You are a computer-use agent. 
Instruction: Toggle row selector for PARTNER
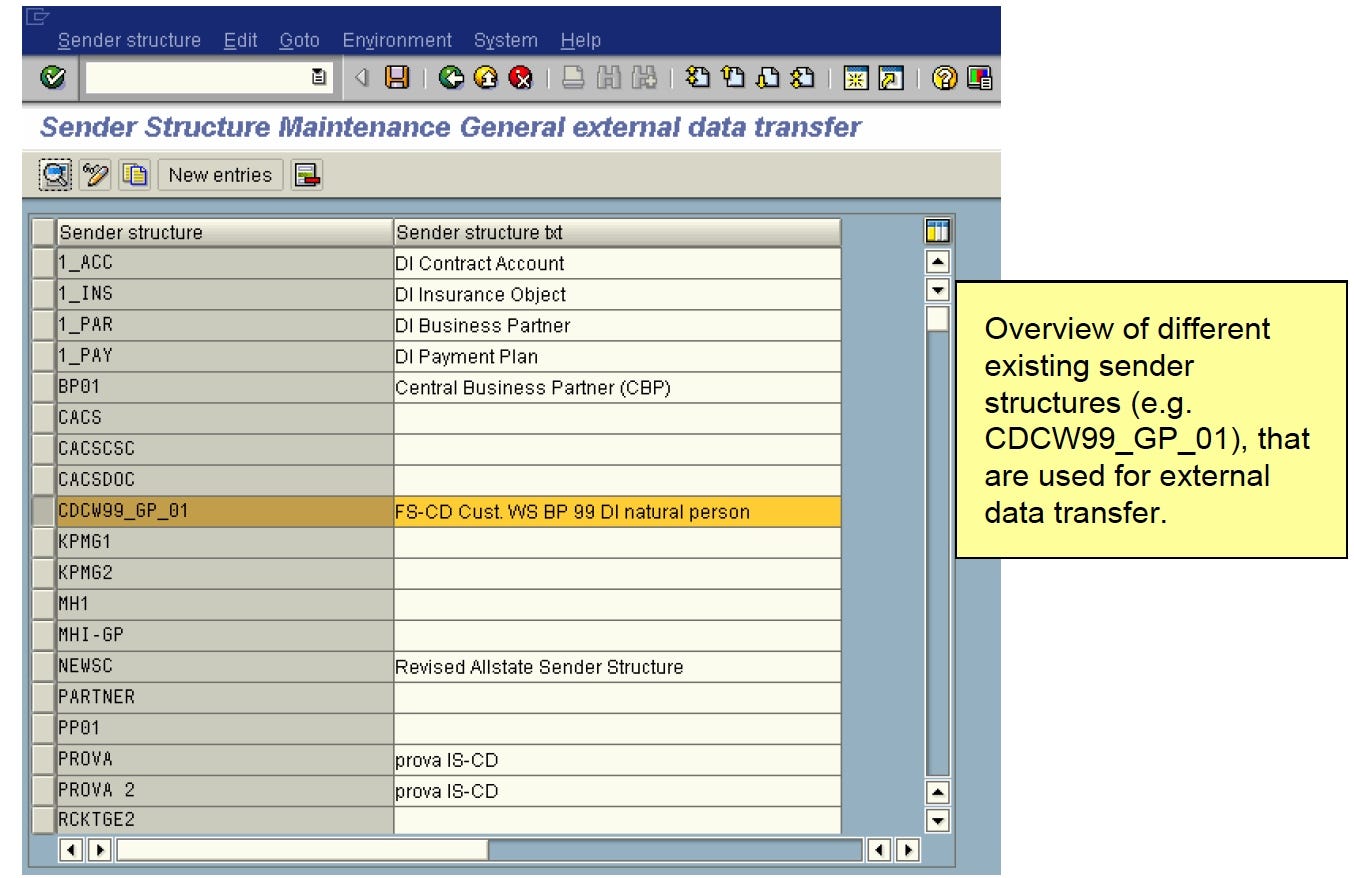click(43, 698)
